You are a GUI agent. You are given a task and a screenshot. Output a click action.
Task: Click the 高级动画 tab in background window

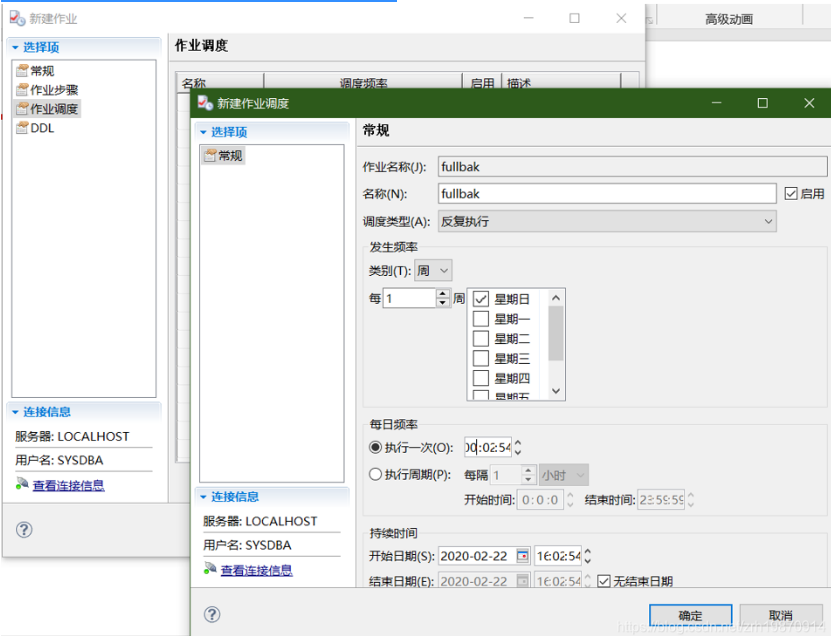click(x=729, y=19)
